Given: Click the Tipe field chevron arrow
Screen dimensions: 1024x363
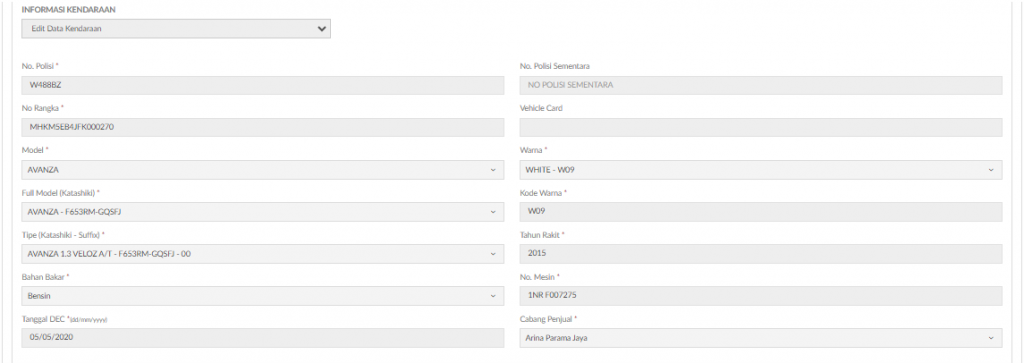Looking at the screenshot, I should click(x=492, y=253).
